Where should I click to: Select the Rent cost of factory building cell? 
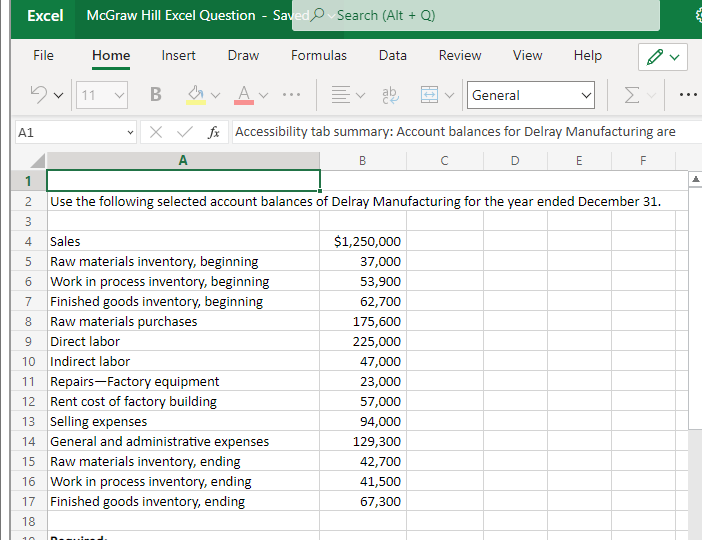[183, 401]
